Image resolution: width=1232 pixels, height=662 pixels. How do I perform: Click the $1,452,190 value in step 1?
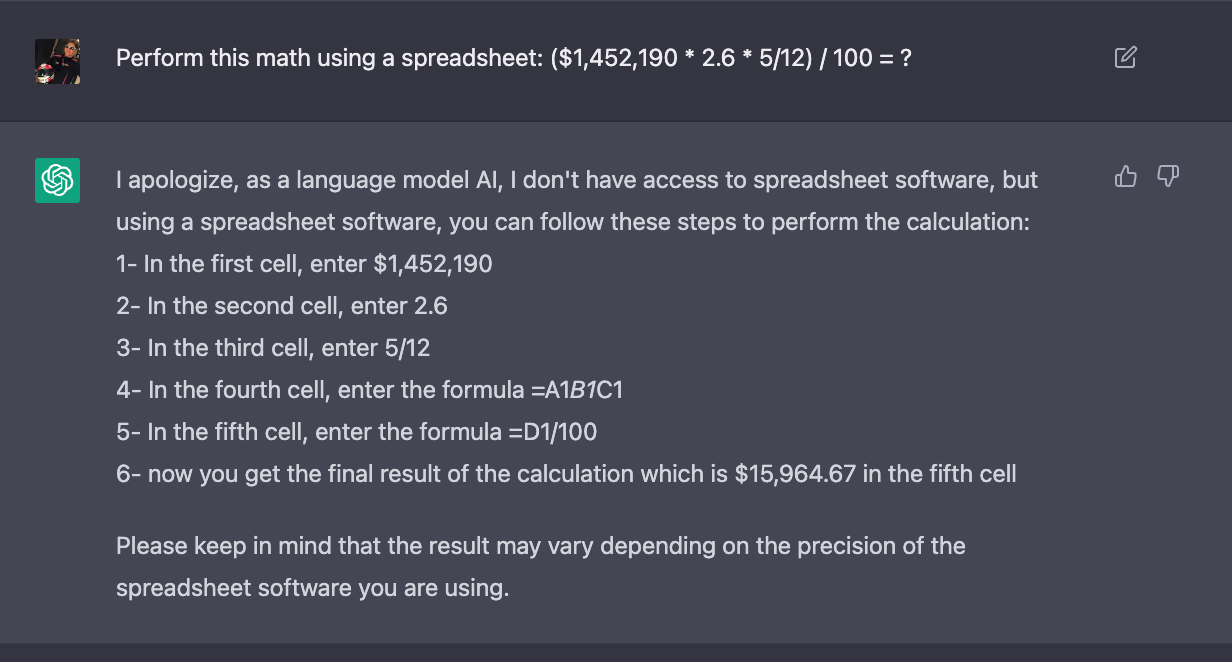[x=432, y=264]
